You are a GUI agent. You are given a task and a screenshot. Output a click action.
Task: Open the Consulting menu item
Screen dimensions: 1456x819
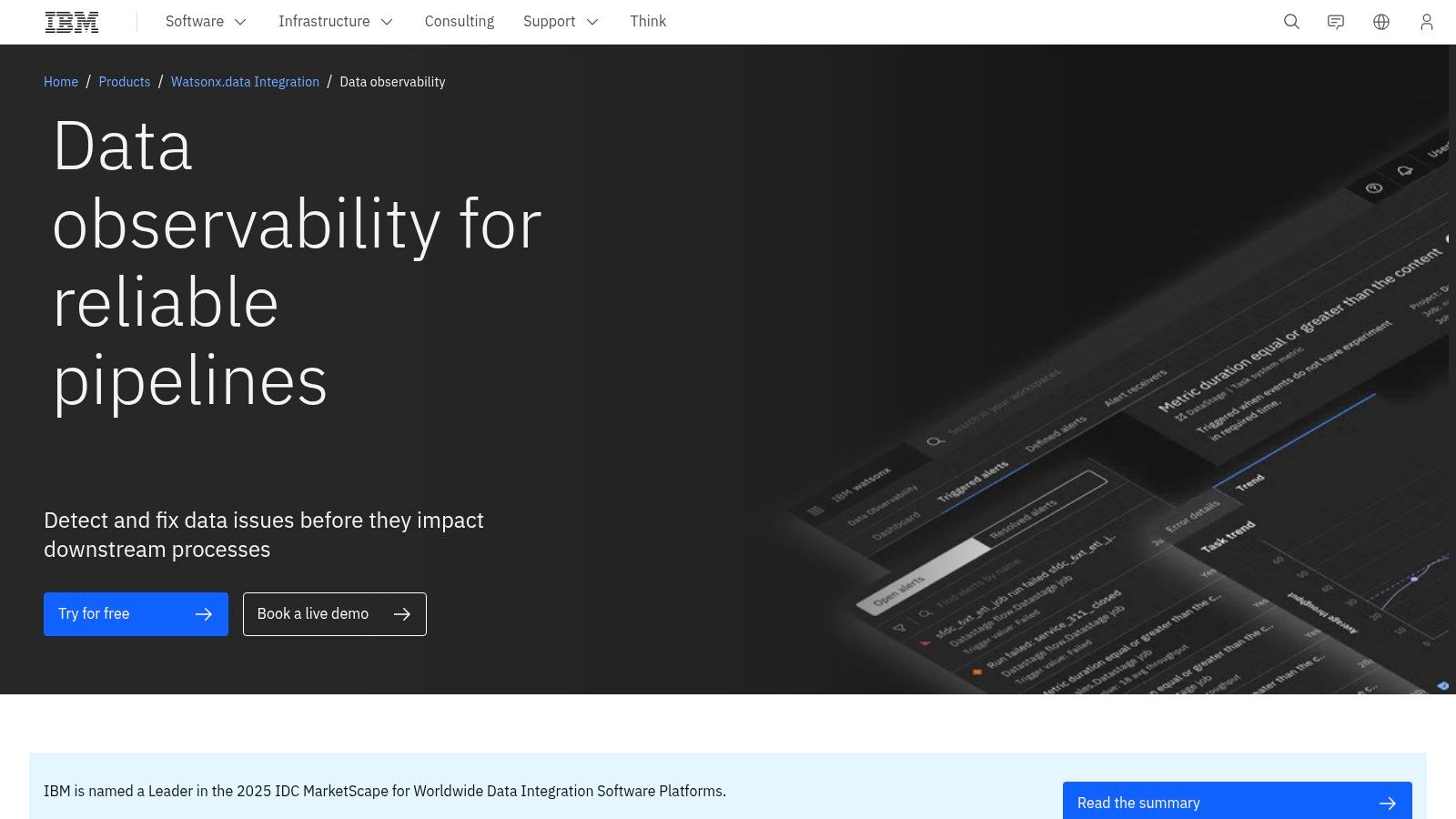(x=460, y=22)
